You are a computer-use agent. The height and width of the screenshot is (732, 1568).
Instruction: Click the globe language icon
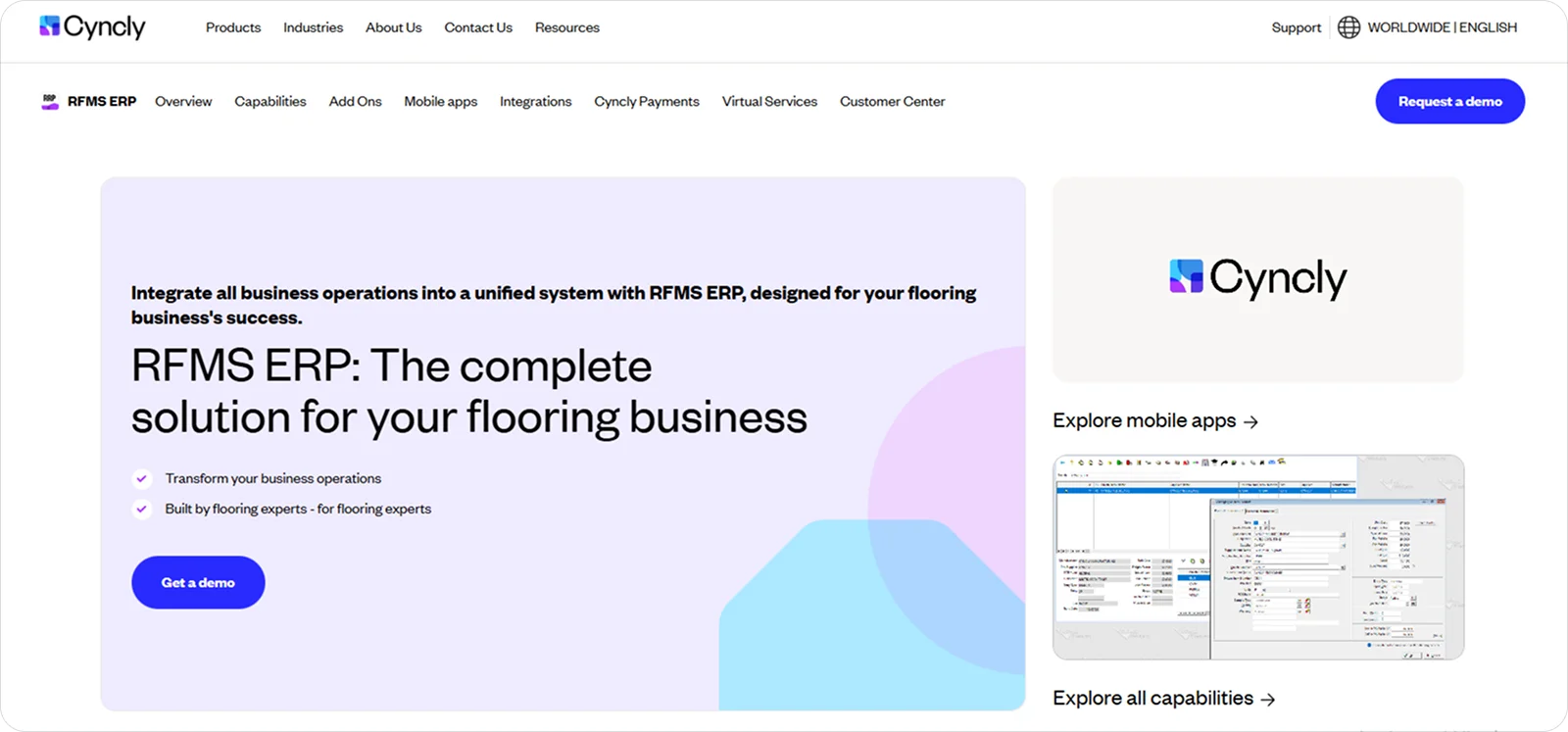(x=1348, y=27)
